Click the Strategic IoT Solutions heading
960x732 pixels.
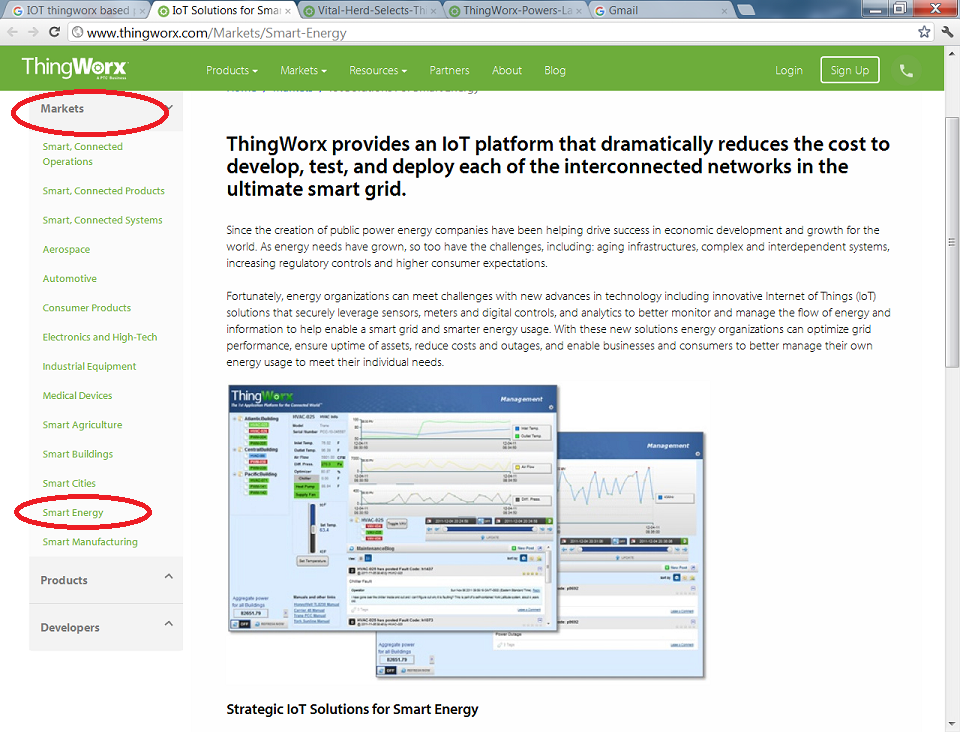click(352, 709)
